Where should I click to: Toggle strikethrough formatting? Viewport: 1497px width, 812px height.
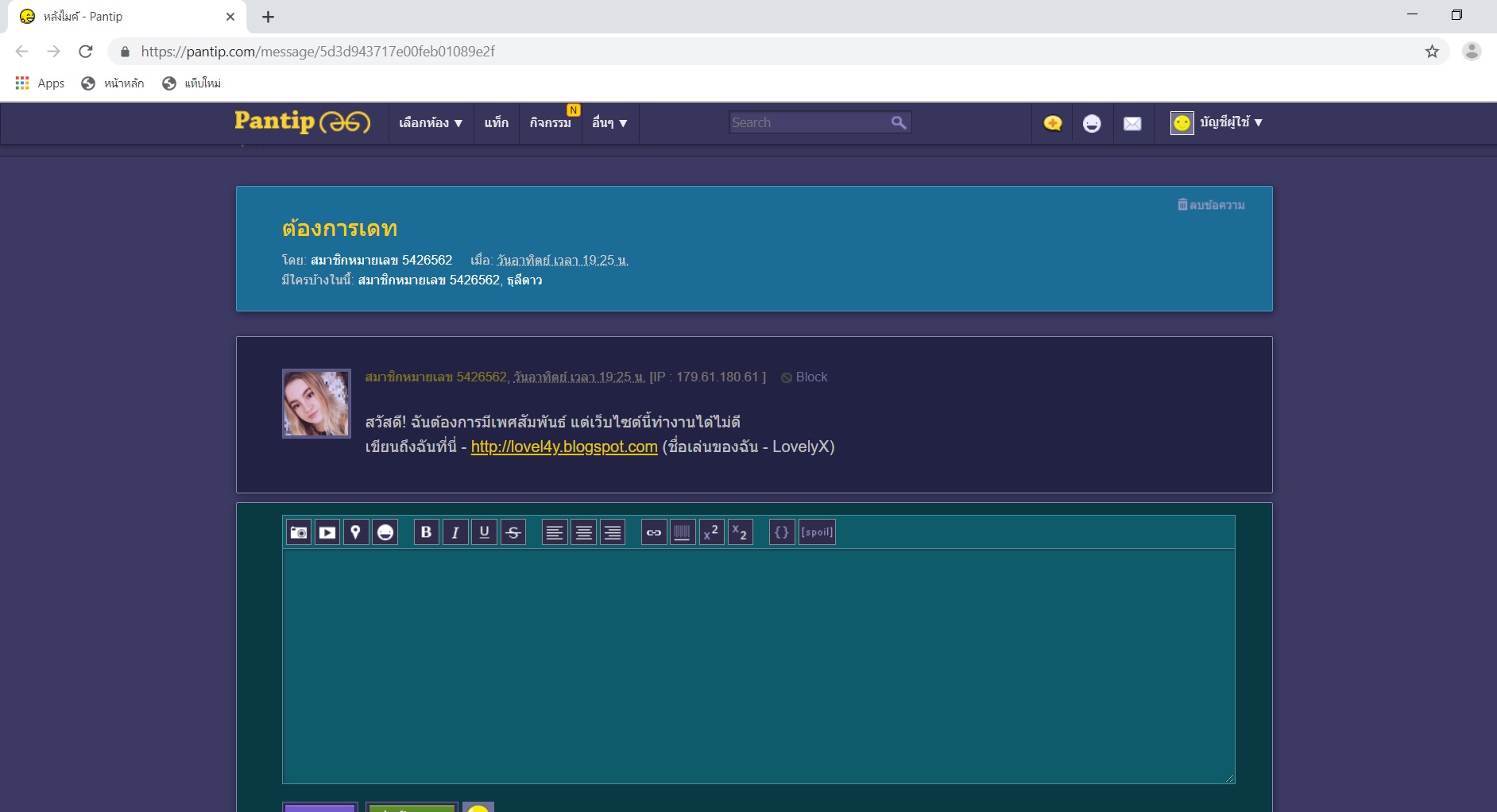click(513, 532)
